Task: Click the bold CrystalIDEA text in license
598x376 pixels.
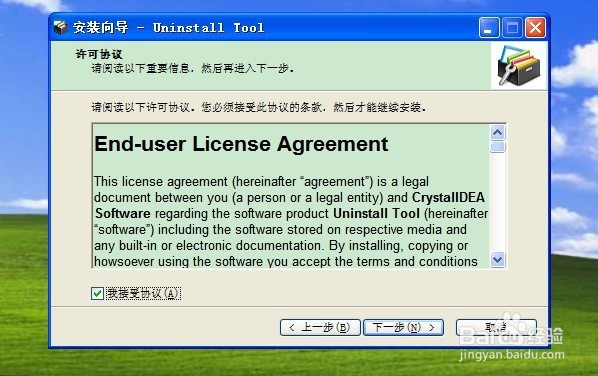Action: 448,198
